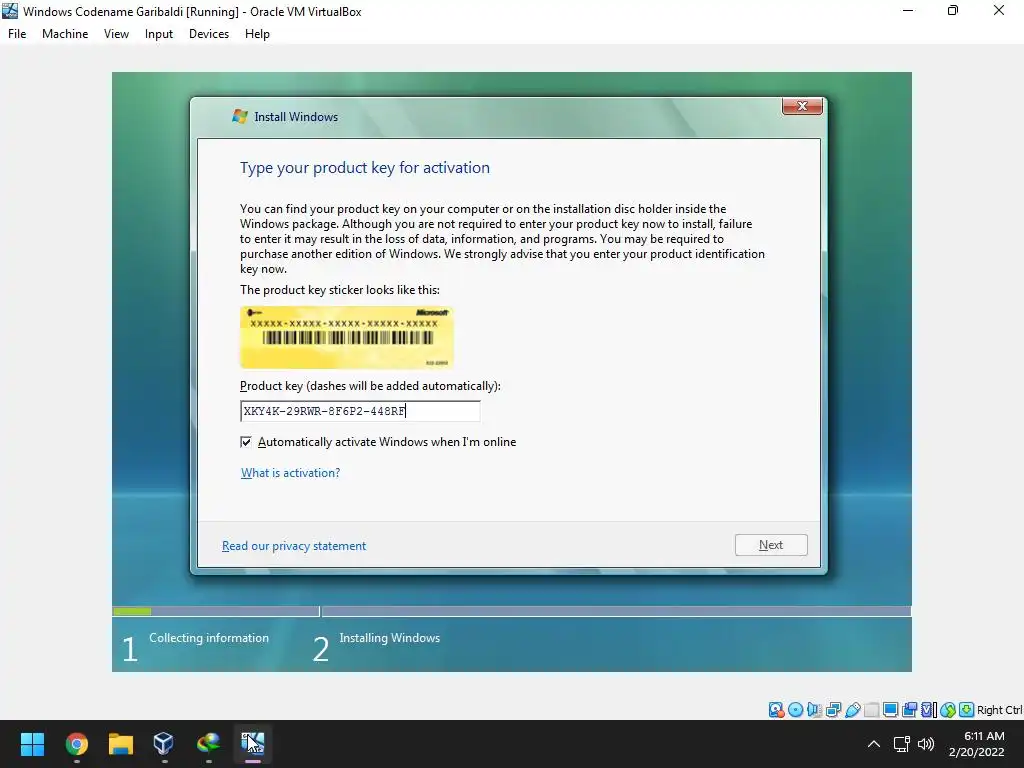Screen dimensions: 1024x768
Task: Toggle Automatically activate Windows when I'm online
Action: point(246,442)
